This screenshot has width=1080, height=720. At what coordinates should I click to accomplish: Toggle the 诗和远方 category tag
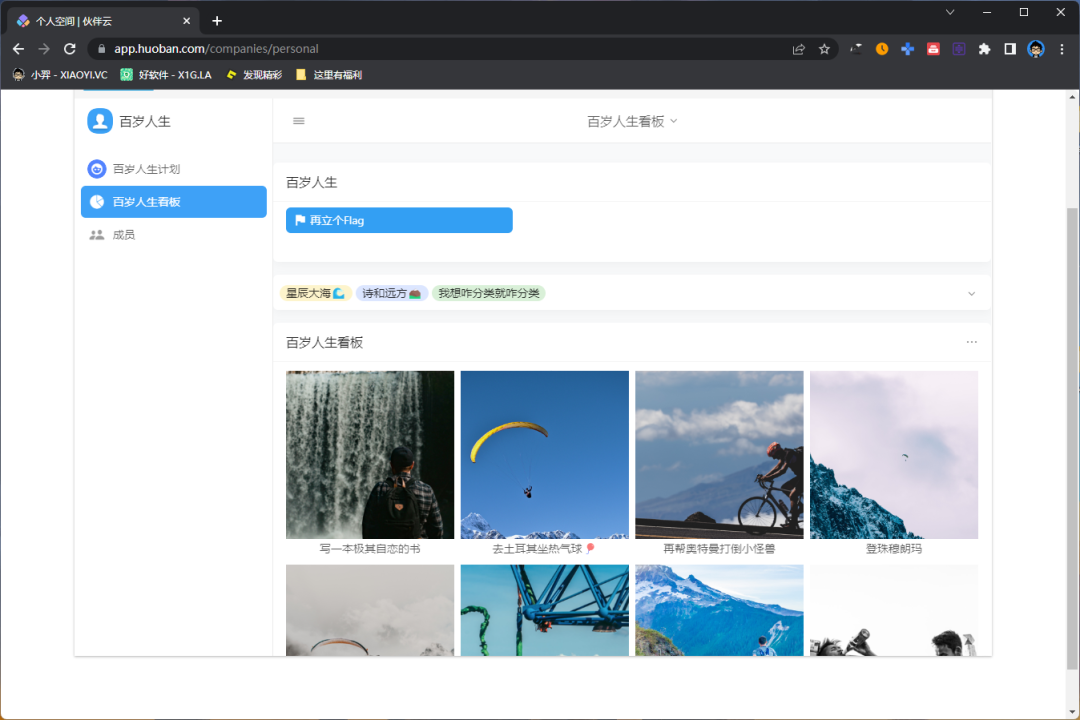click(391, 293)
